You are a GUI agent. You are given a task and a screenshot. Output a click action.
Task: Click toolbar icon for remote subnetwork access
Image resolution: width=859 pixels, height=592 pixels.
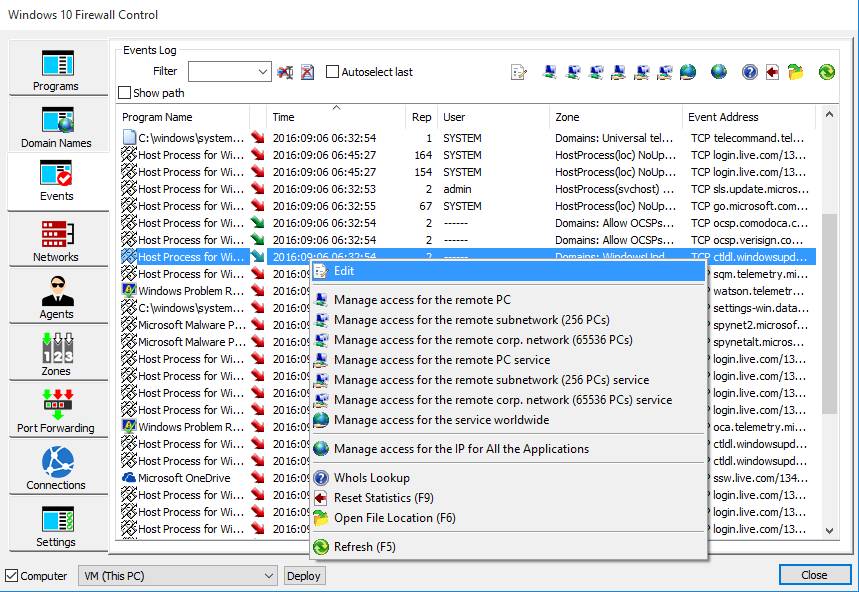click(573, 72)
